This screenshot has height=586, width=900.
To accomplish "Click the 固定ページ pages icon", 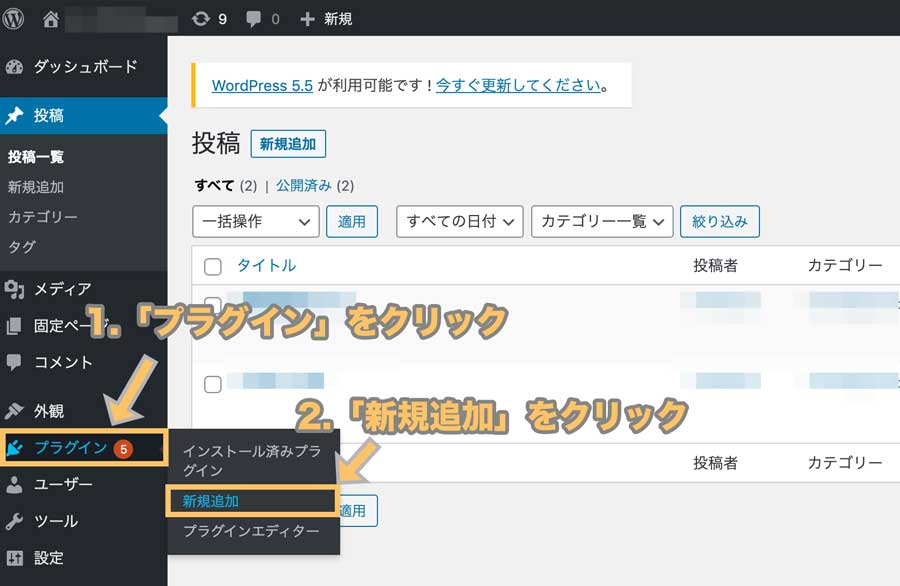I will click(14, 326).
